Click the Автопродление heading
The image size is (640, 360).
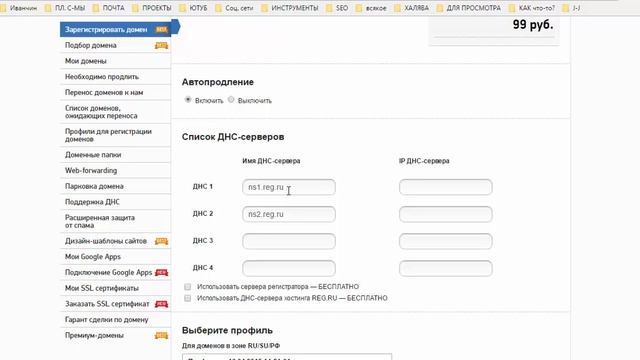coord(218,82)
